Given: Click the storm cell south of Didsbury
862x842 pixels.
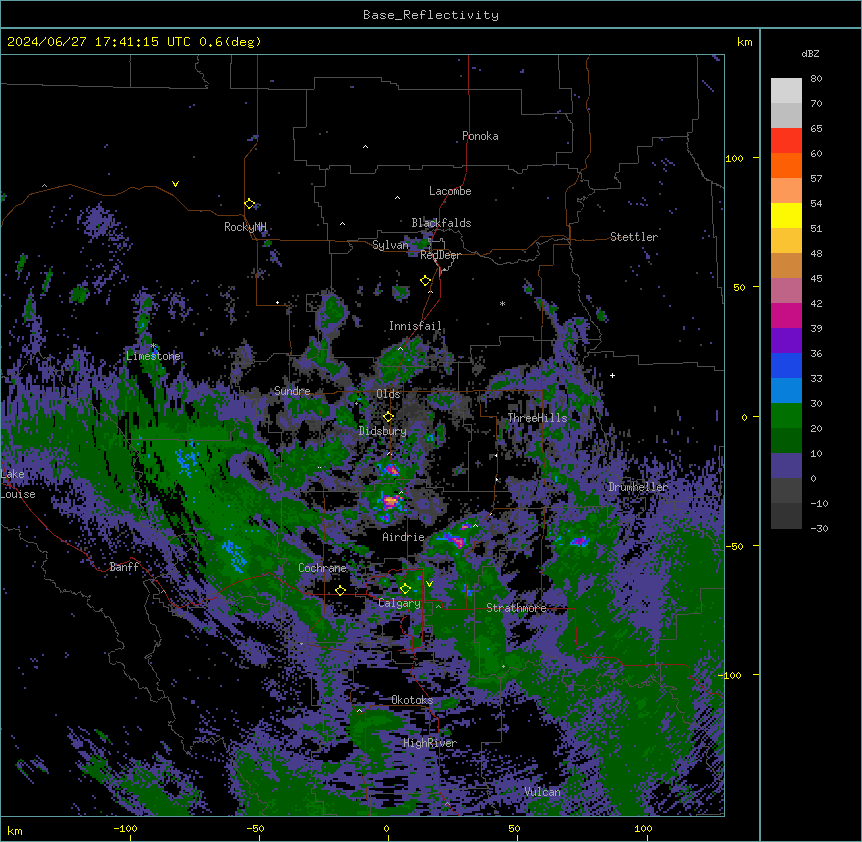Looking at the screenshot, I should (x=390, y=469).
